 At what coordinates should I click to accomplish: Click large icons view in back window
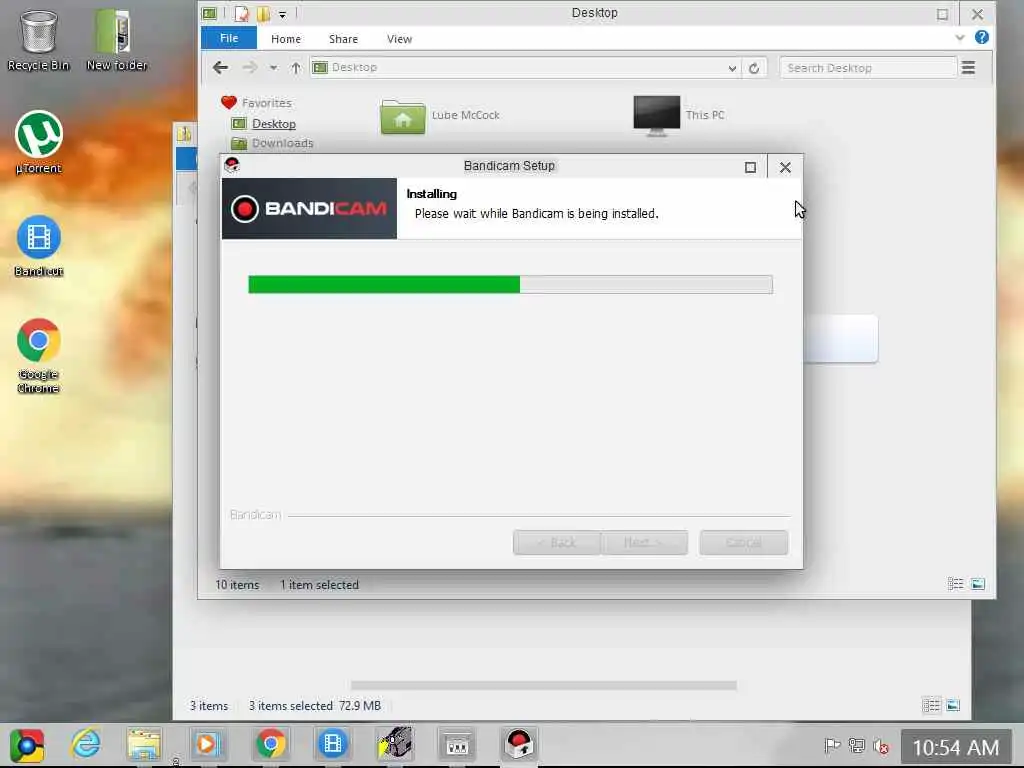pos(953,705)
